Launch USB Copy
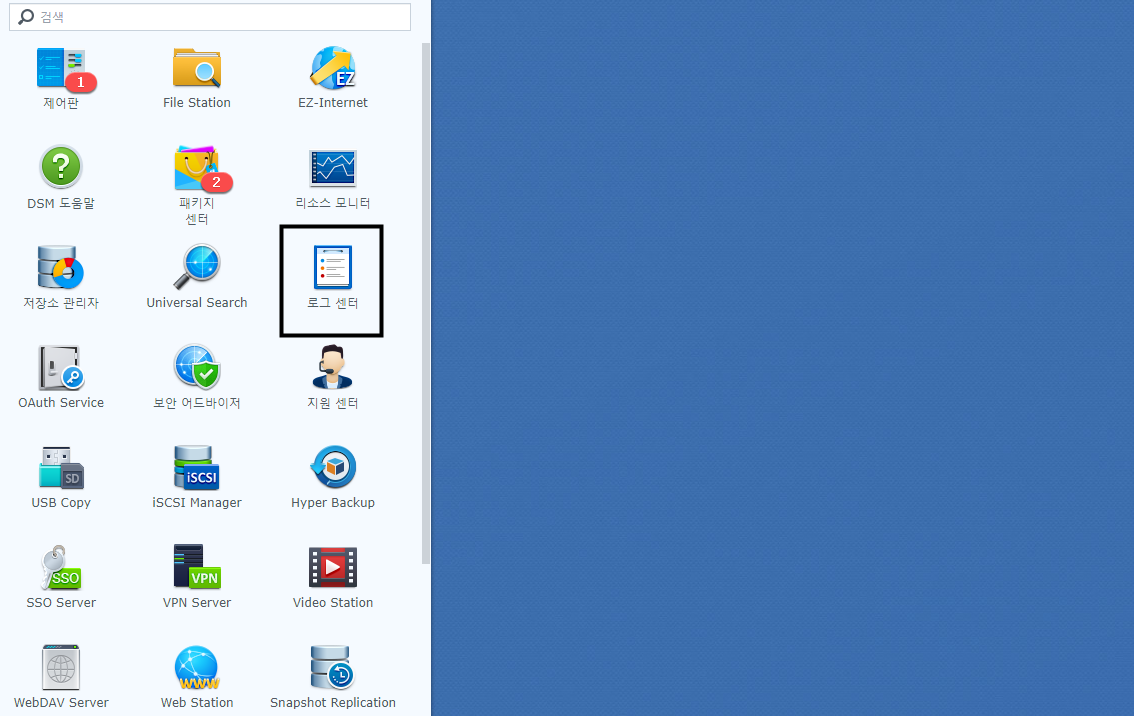This screenshot has width=1134, height=716. [61, 467]
